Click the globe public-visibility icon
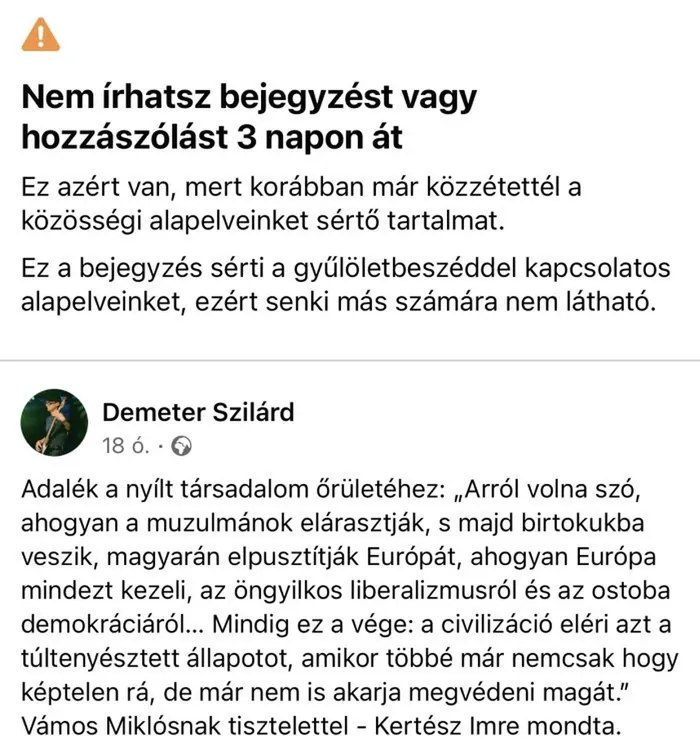Image resolution: width=700 pixels, height=752 pixels. click(x=181, y=445)
